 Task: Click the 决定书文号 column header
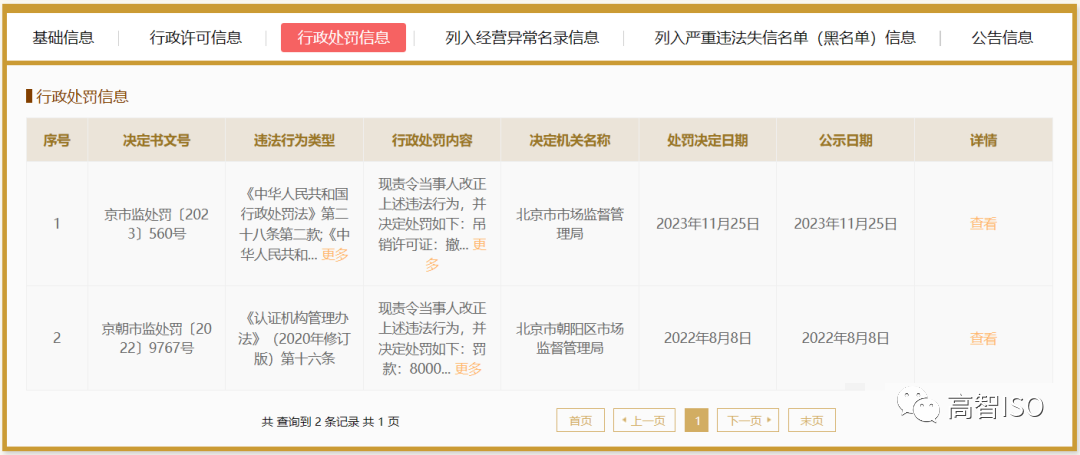[156, 140]
